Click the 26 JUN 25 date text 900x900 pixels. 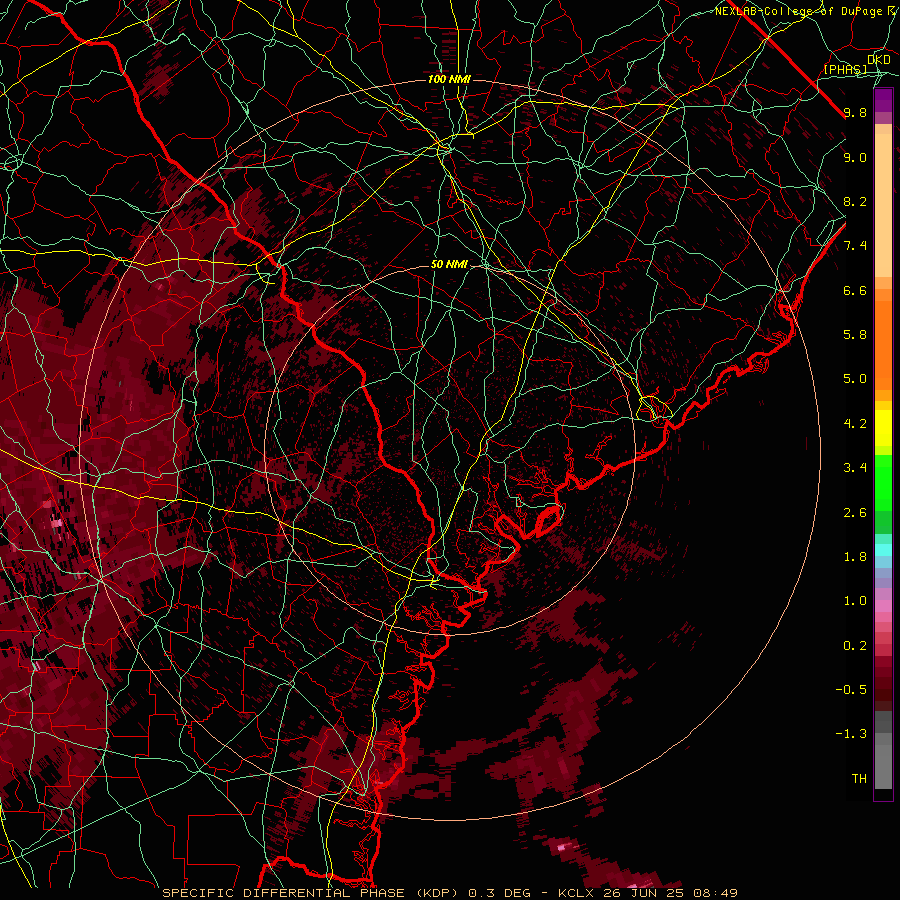[643, 893]
